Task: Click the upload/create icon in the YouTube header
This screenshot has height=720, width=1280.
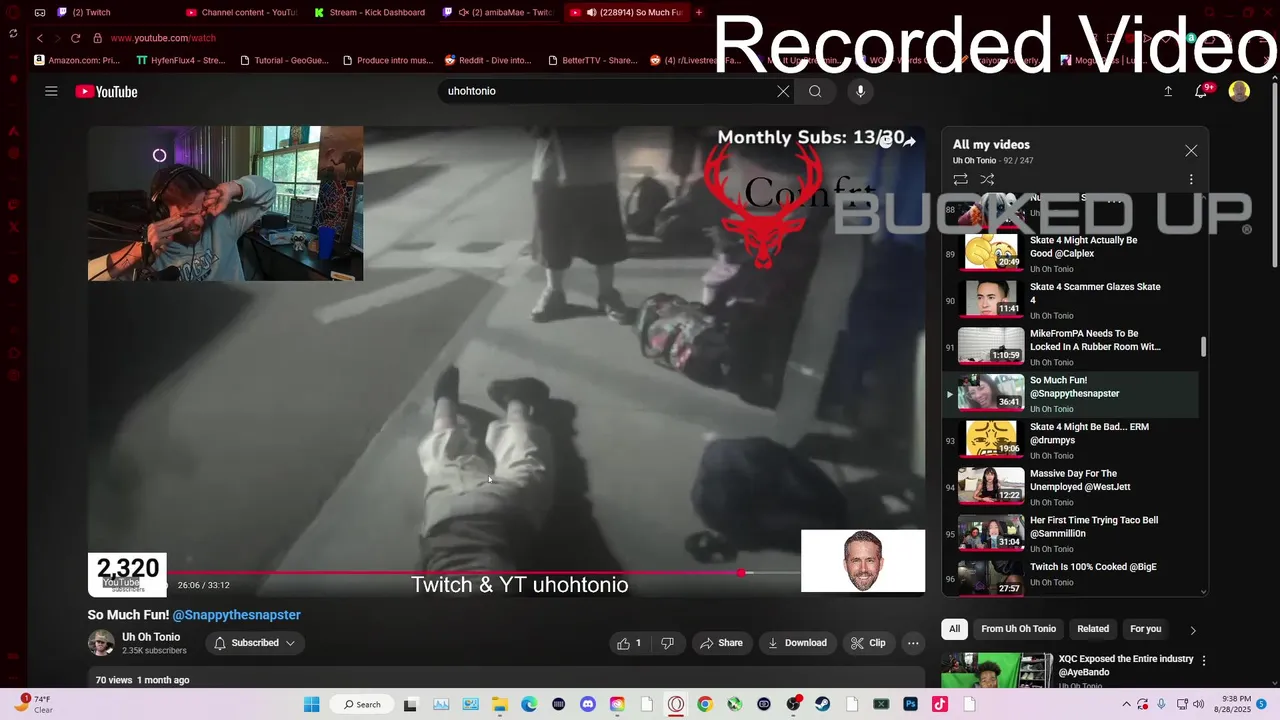Action: (x=1168, y=91)
